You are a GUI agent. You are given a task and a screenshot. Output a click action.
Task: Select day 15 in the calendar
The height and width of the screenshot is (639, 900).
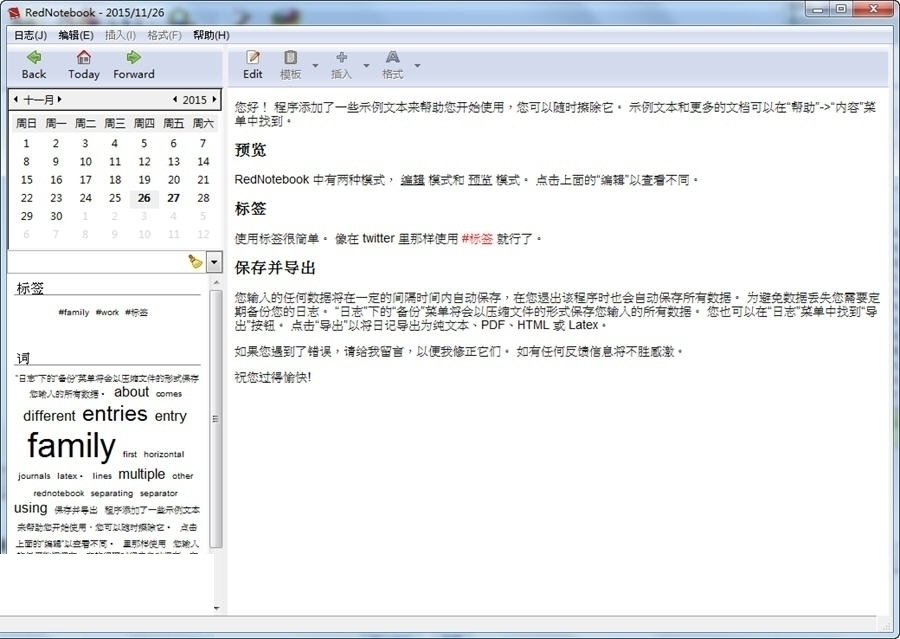[x=26, y=180]
